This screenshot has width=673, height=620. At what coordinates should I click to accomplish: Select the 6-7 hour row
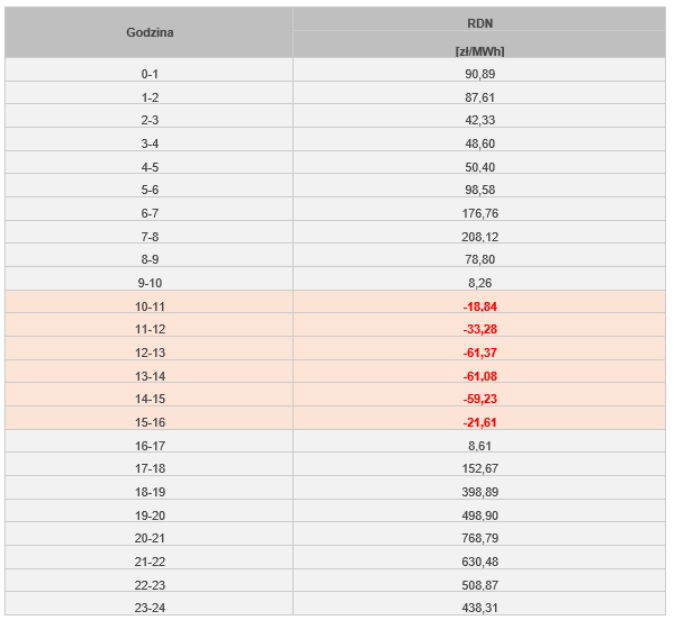[x=150, y=212]
